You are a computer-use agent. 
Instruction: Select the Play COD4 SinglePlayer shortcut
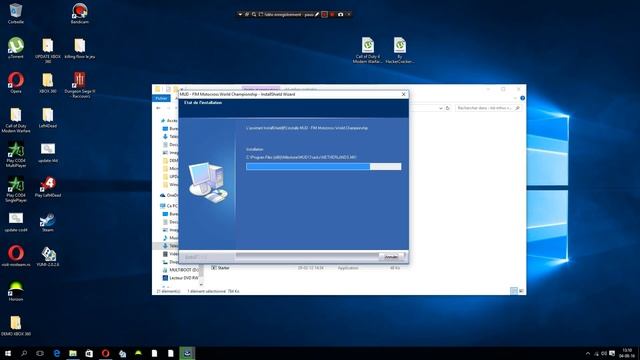[x=16, y=189]
